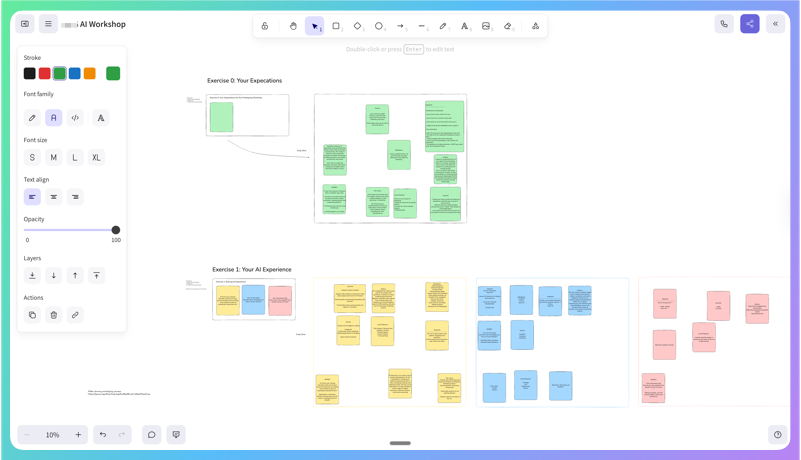Set text align to center
Viewport: 801px width, 460px height.
[x=54, y=197]
